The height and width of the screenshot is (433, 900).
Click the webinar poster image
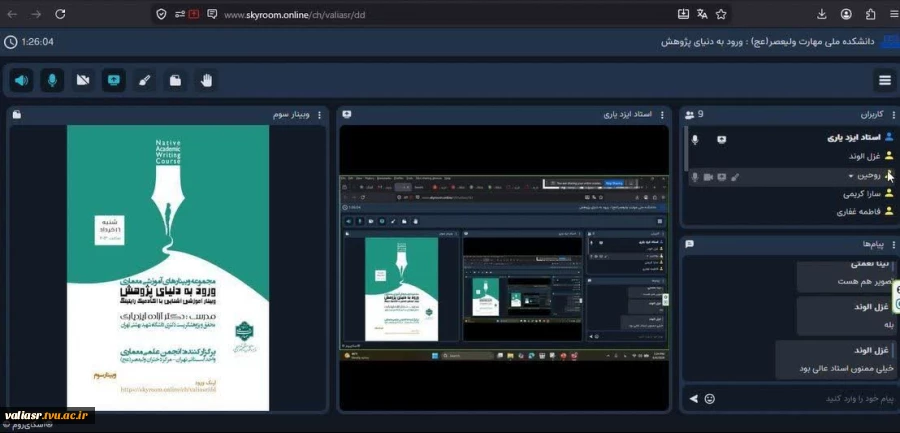tap(168, 268)
